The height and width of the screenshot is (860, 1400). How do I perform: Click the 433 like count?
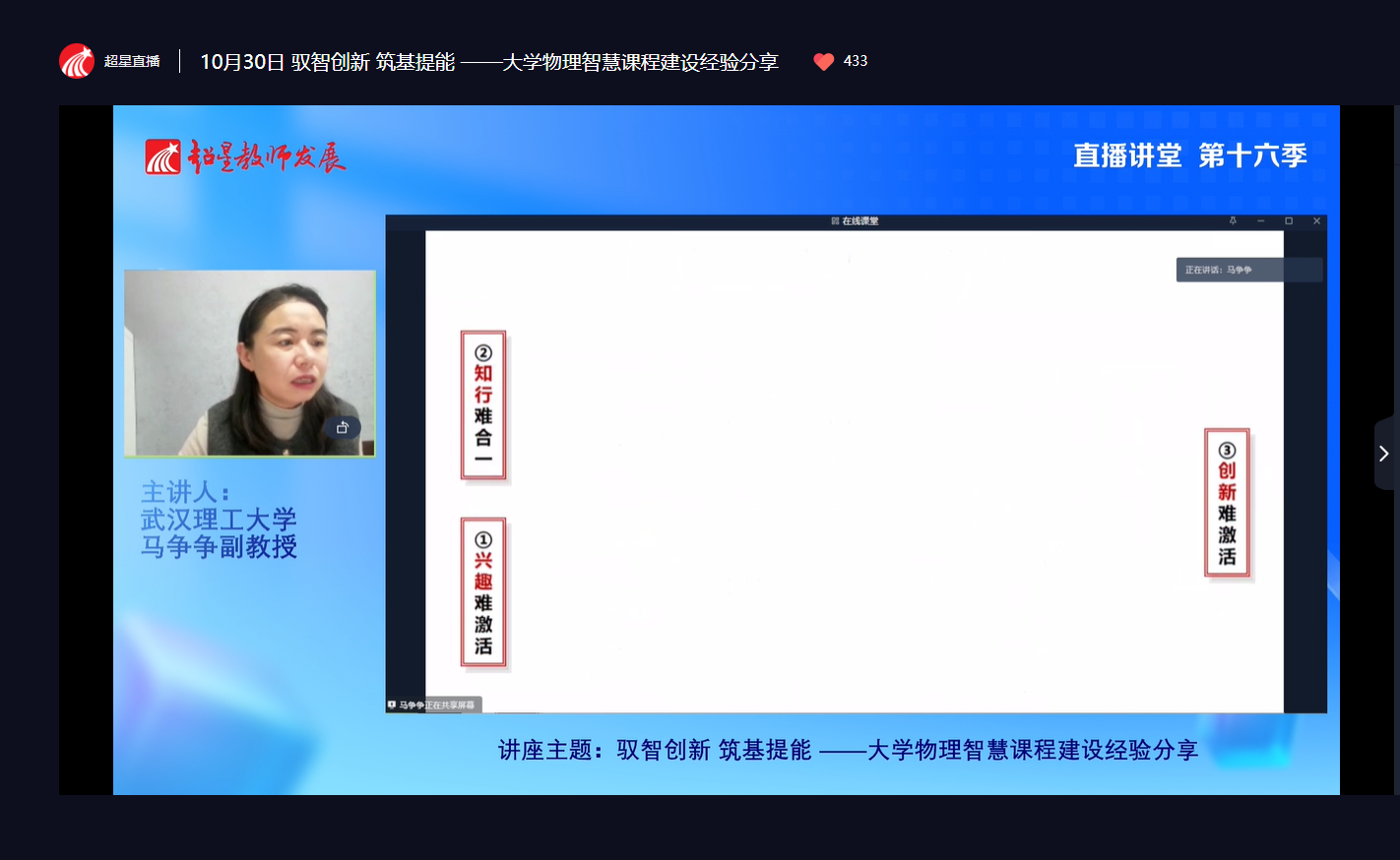856,61
